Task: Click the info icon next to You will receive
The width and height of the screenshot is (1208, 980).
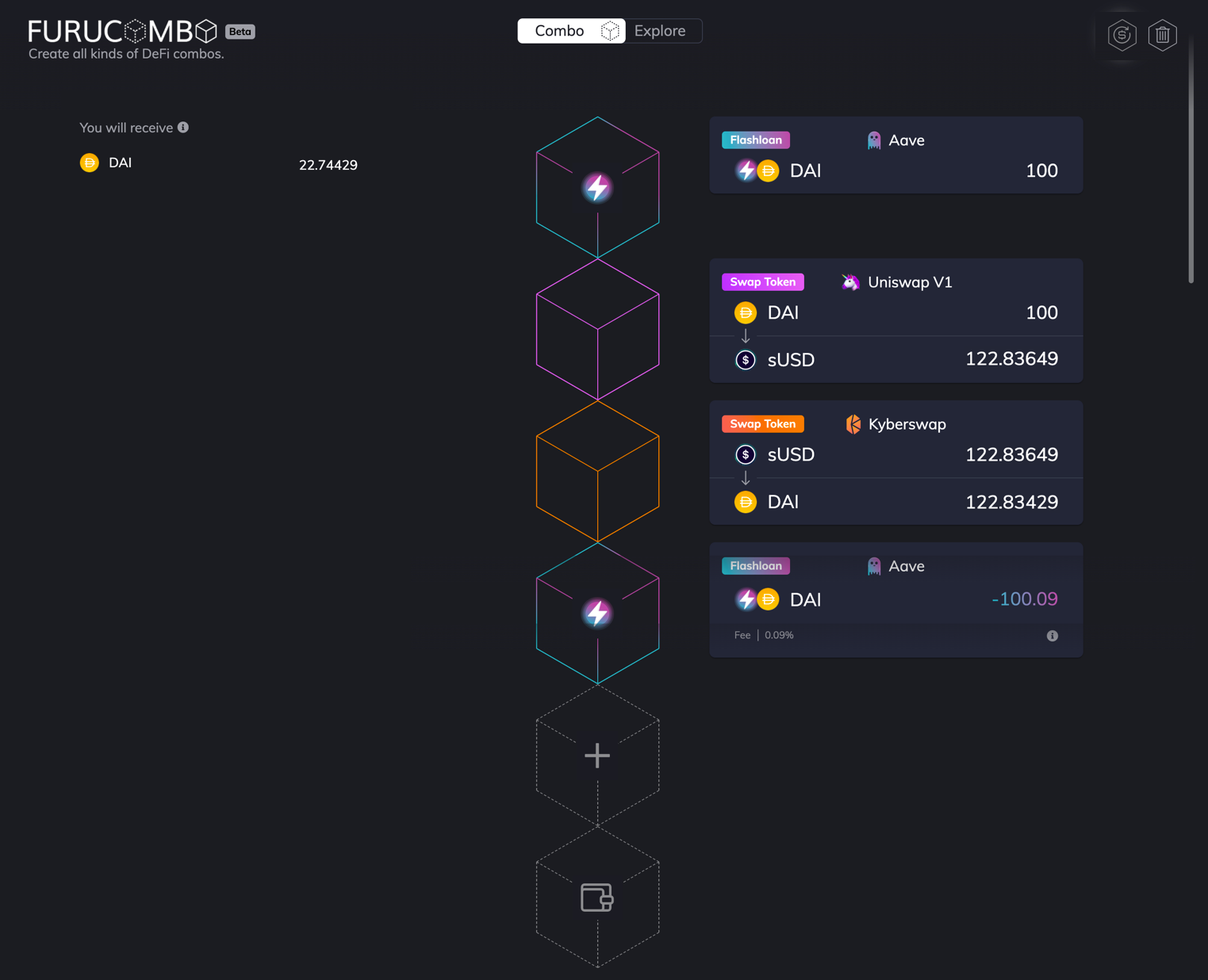Action: (x=183, y=127)
